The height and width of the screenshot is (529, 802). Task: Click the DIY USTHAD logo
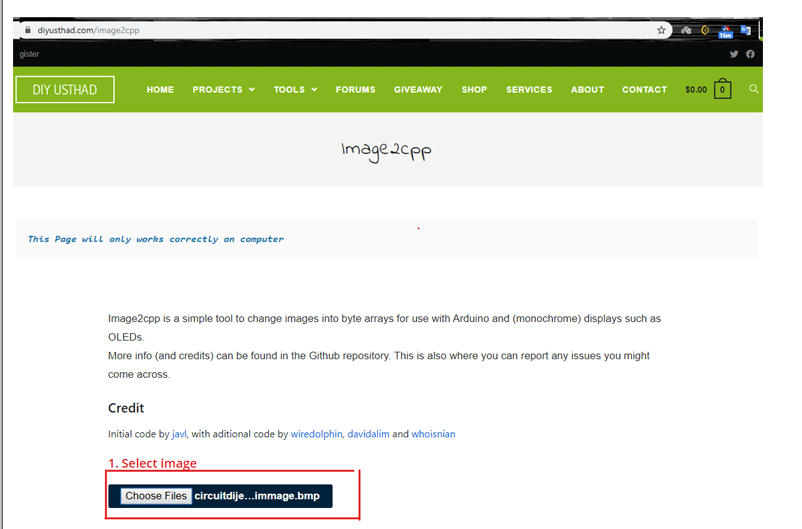coord(65,90)
